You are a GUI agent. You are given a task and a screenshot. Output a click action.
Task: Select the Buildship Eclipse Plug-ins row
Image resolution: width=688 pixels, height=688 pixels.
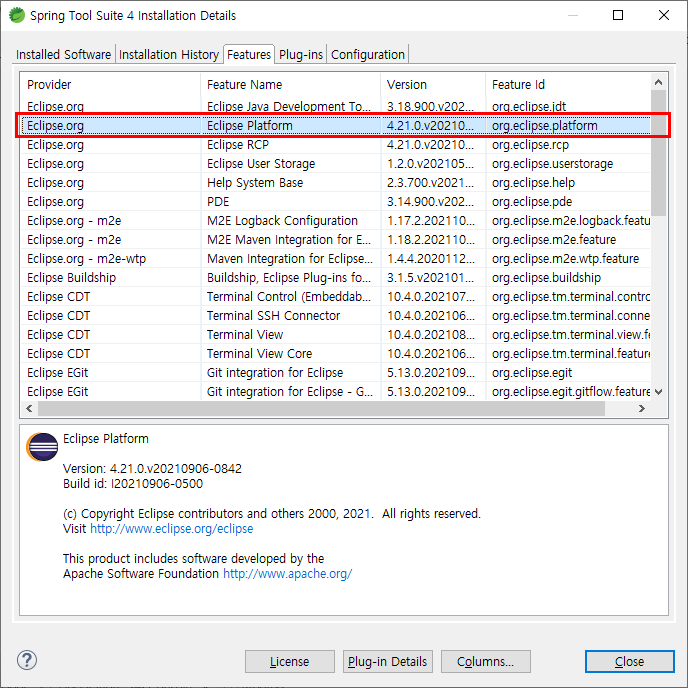point(336,277)
